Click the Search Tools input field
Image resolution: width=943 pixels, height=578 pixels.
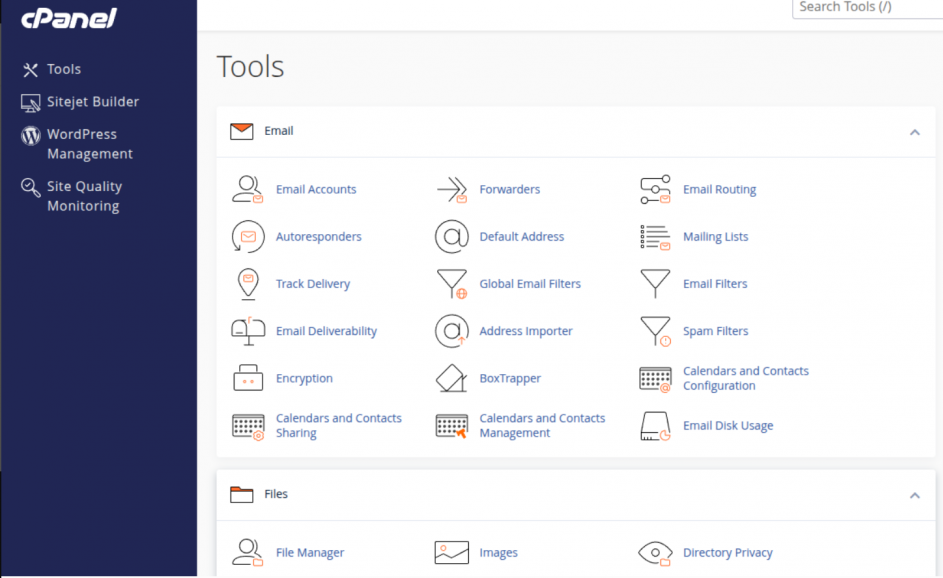point(868,8)
